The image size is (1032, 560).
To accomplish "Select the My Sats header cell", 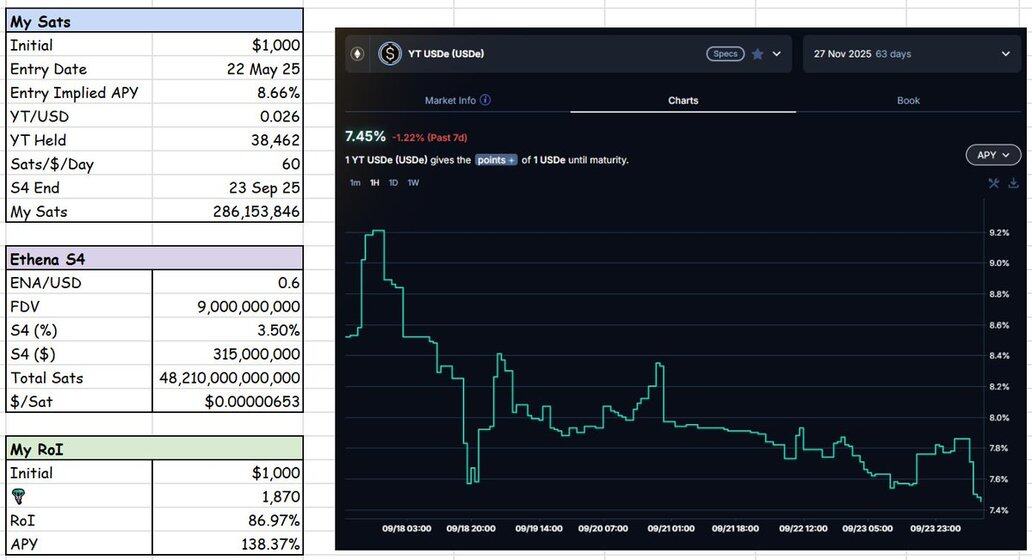I will coord(155,21).
